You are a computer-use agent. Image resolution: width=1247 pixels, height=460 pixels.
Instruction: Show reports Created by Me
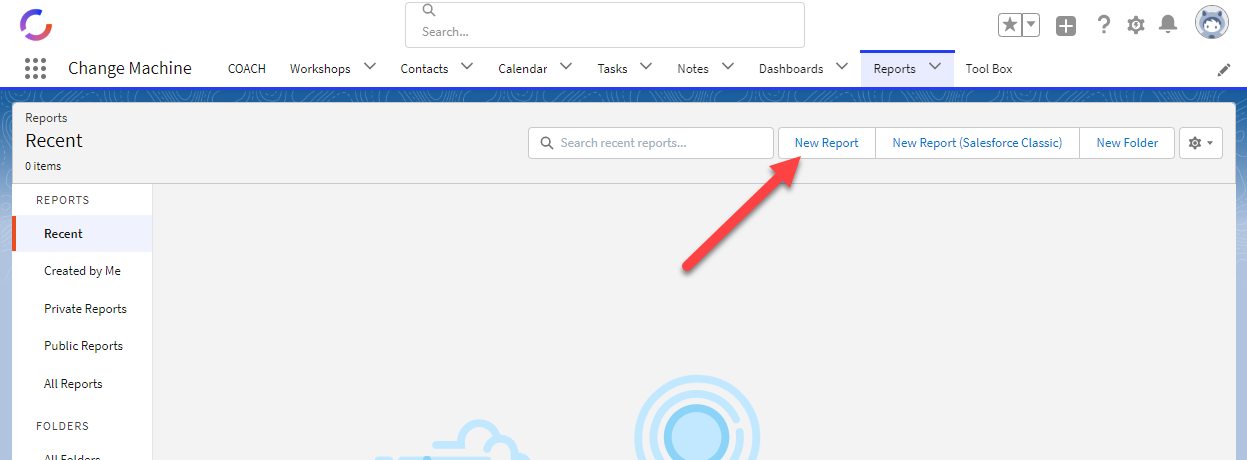coord(83,271)
